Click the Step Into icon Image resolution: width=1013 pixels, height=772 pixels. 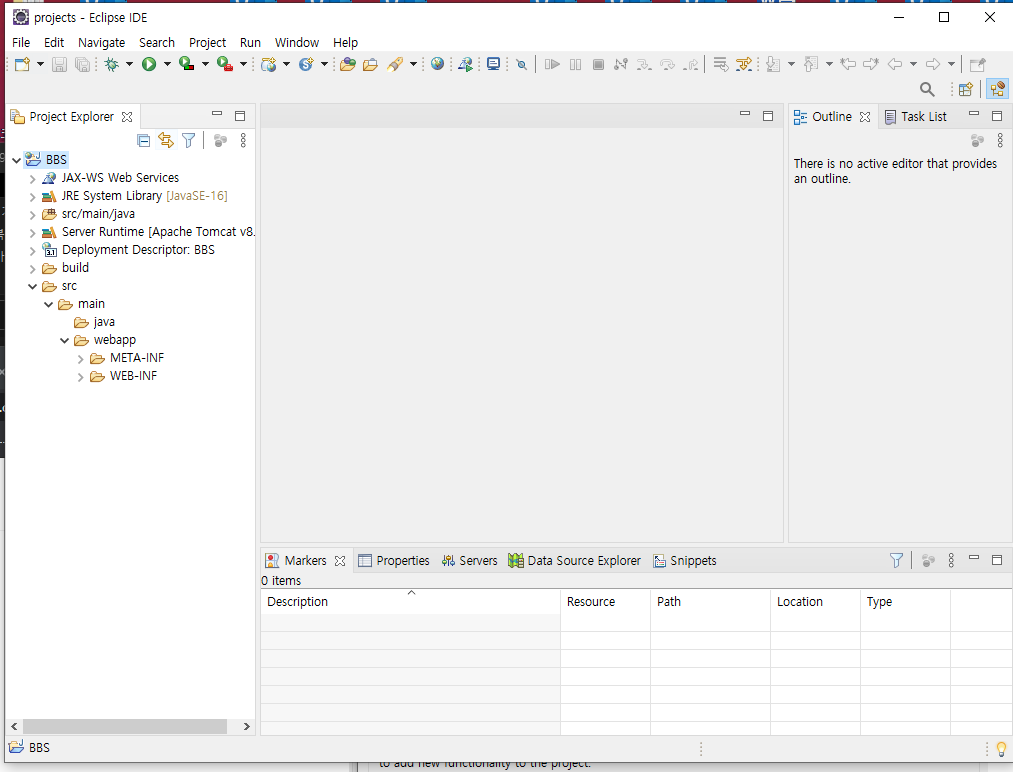pos(643,64)
